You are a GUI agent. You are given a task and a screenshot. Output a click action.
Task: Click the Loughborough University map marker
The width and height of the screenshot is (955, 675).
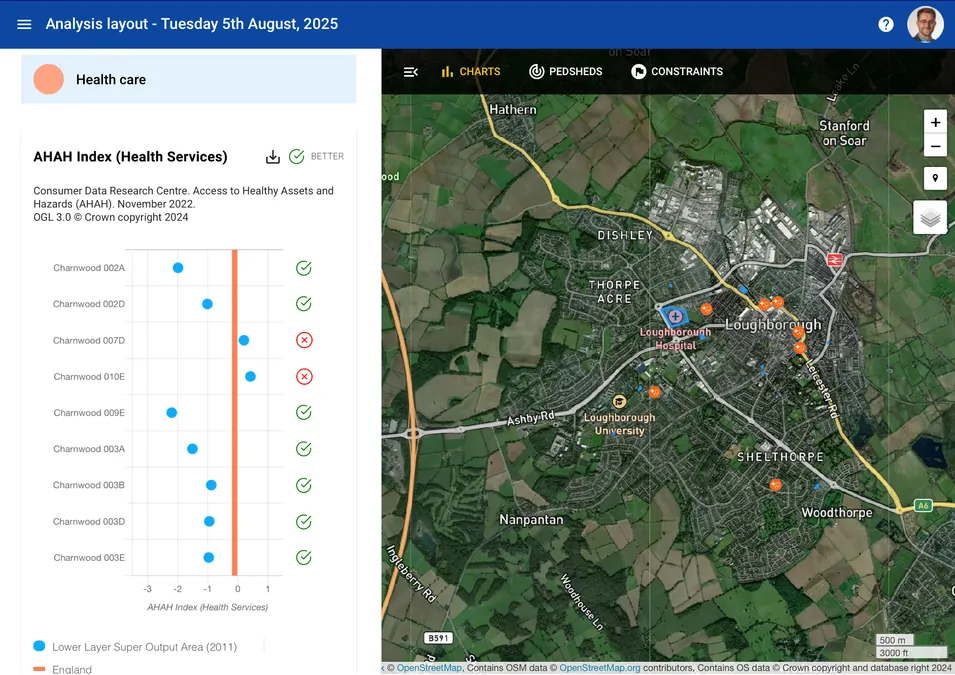(x=619, y=401)
